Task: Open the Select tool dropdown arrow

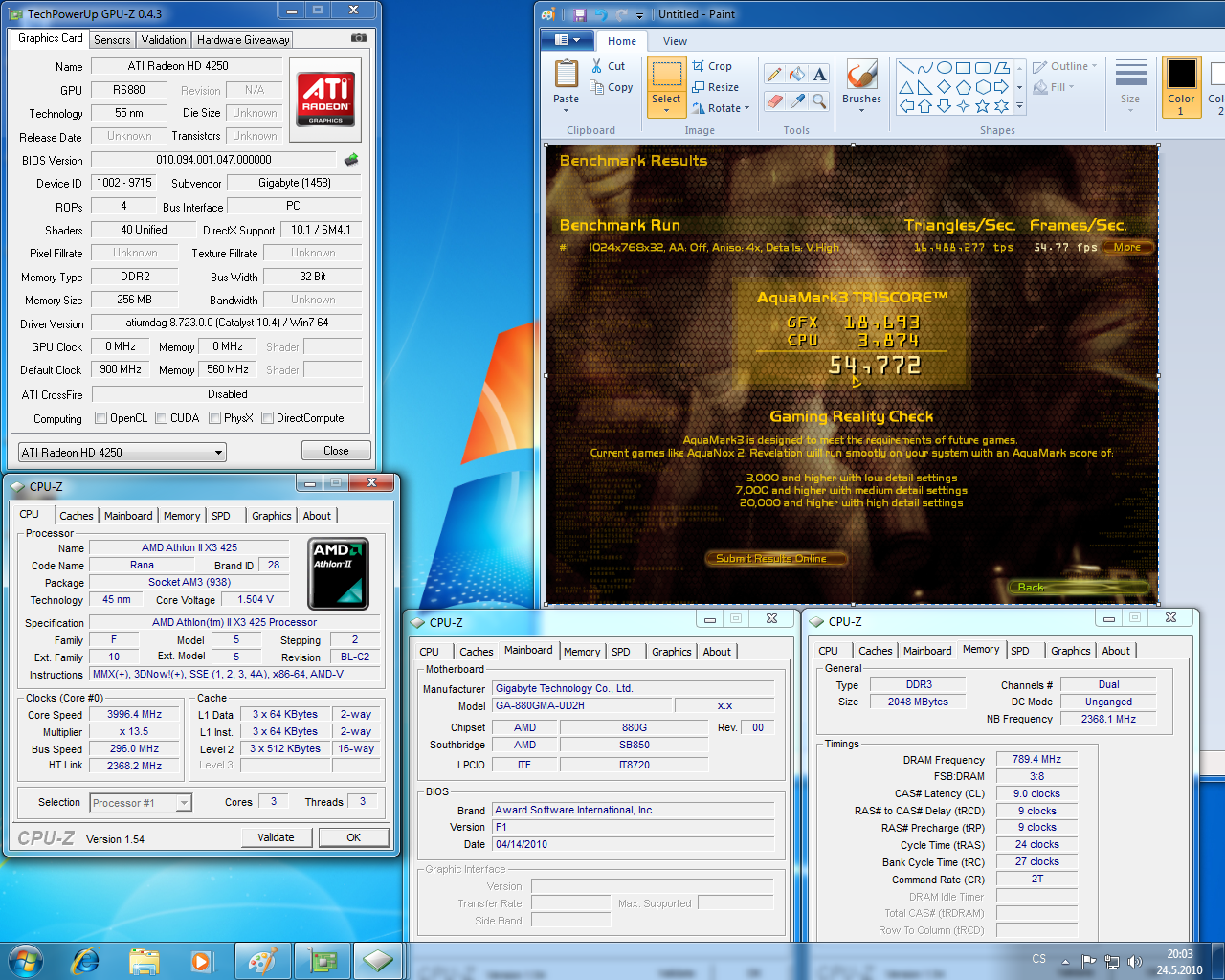Action: [666, 111]
